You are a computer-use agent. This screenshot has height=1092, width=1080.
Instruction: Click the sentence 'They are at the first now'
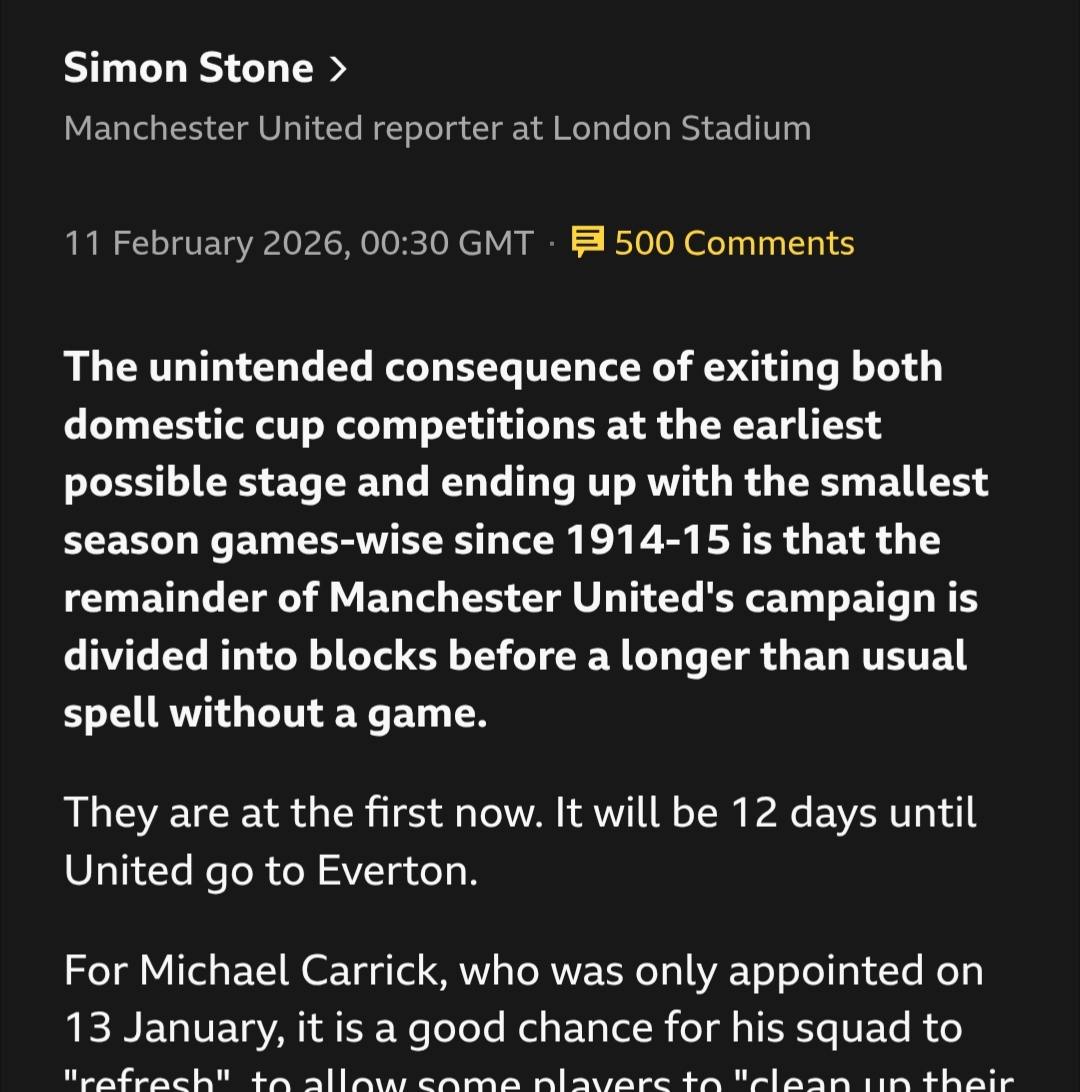pyautogui.click(x=303, y=812)
